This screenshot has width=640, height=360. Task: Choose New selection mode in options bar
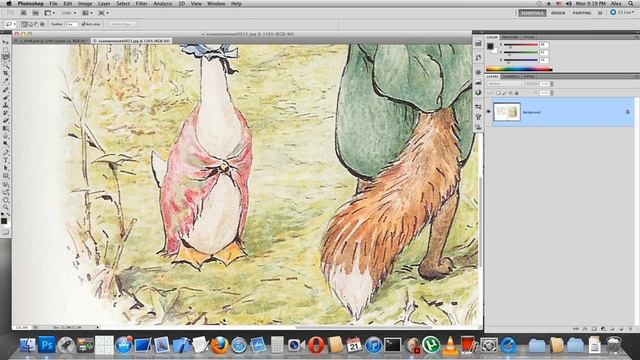tap(24, 24)
